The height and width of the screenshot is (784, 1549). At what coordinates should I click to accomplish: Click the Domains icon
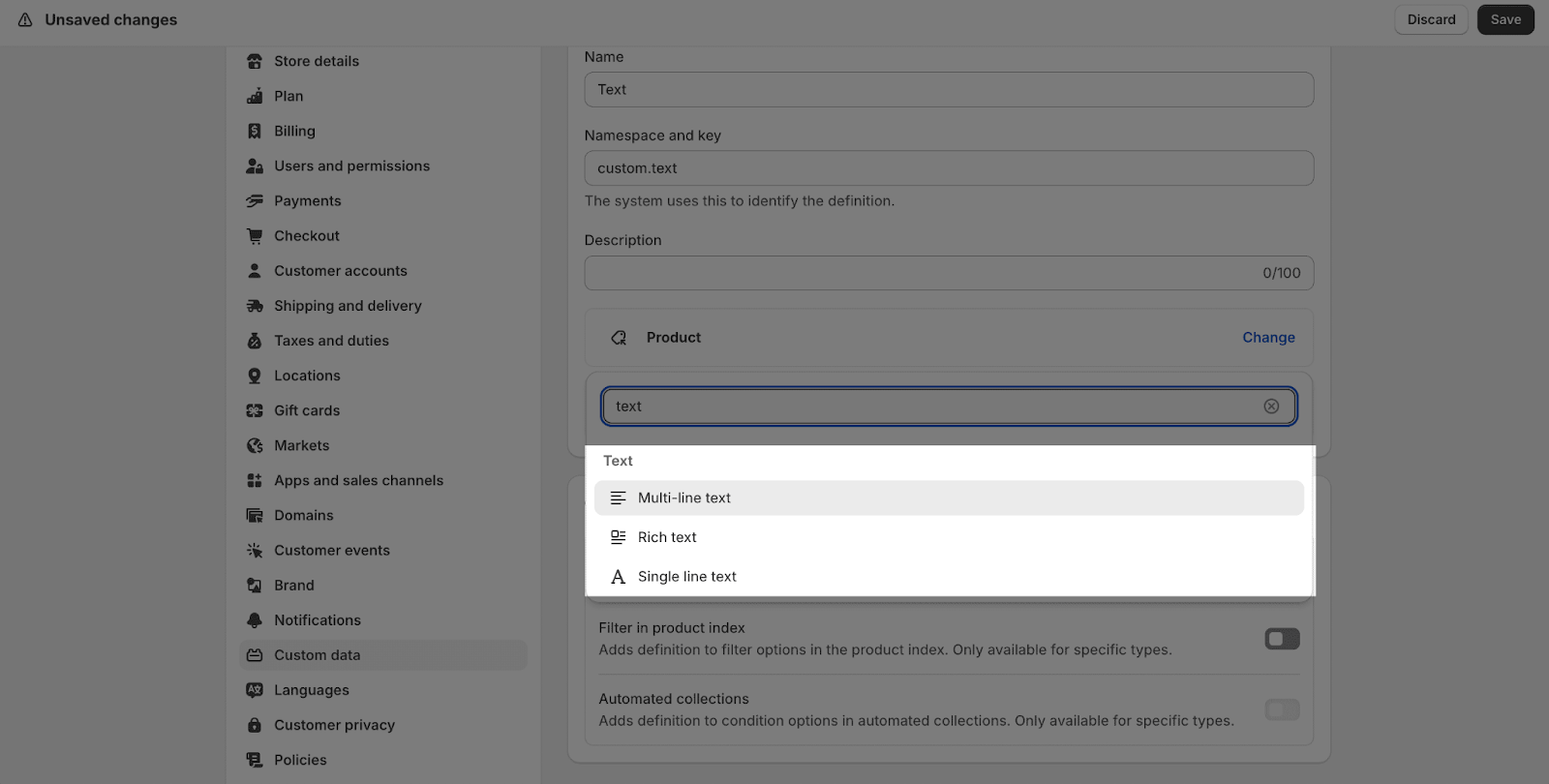tap(255, 515)
